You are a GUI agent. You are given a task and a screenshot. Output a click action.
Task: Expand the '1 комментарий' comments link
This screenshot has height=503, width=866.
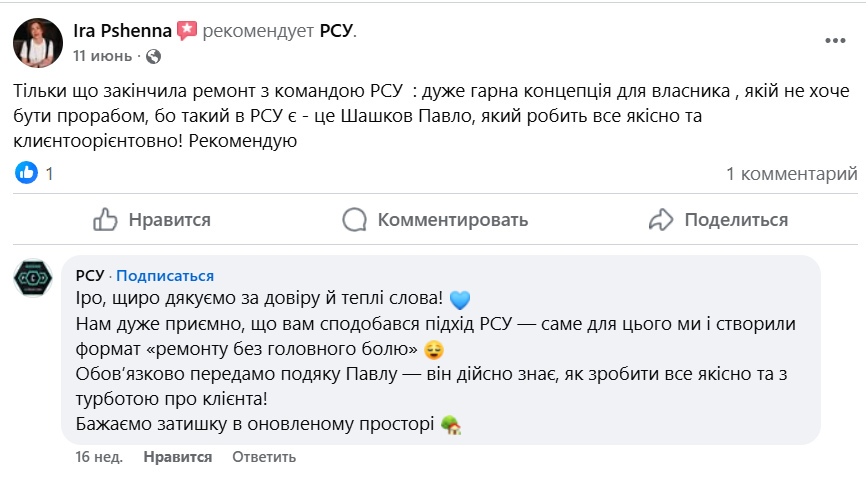point(791,174)
